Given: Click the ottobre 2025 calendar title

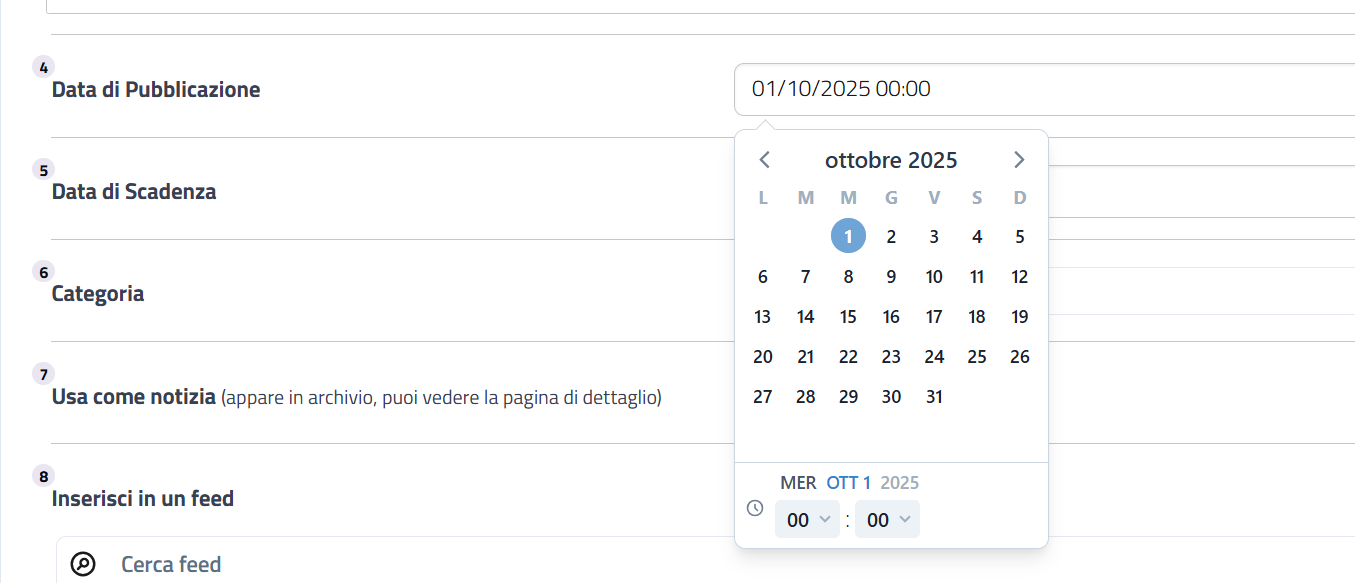Looking at the screenshot, I should click(x=891, y=160).
